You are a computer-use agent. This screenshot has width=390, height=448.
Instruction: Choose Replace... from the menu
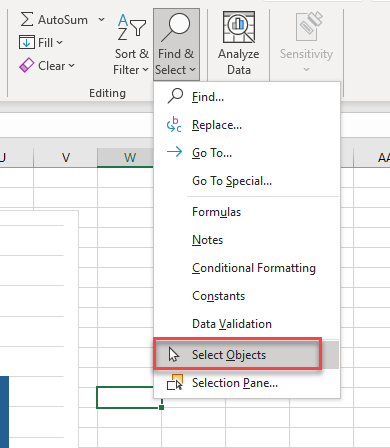247,125
